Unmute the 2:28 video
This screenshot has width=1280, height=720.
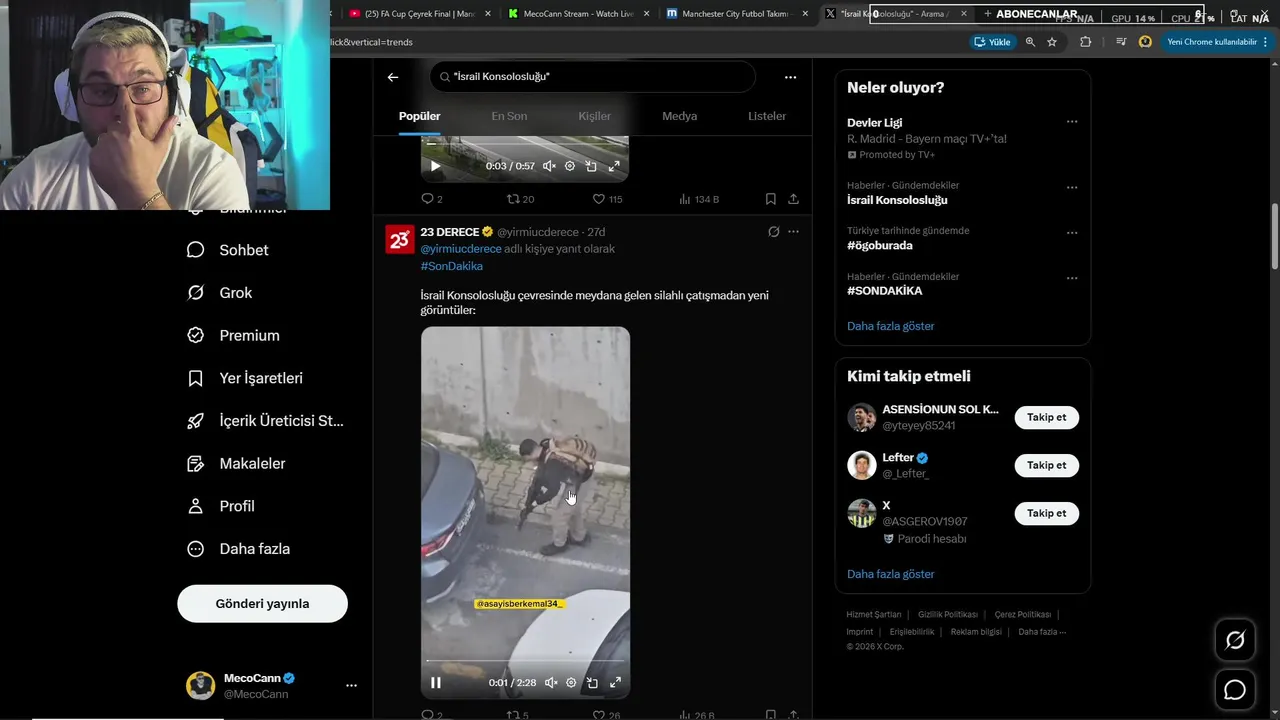[551, 683]
